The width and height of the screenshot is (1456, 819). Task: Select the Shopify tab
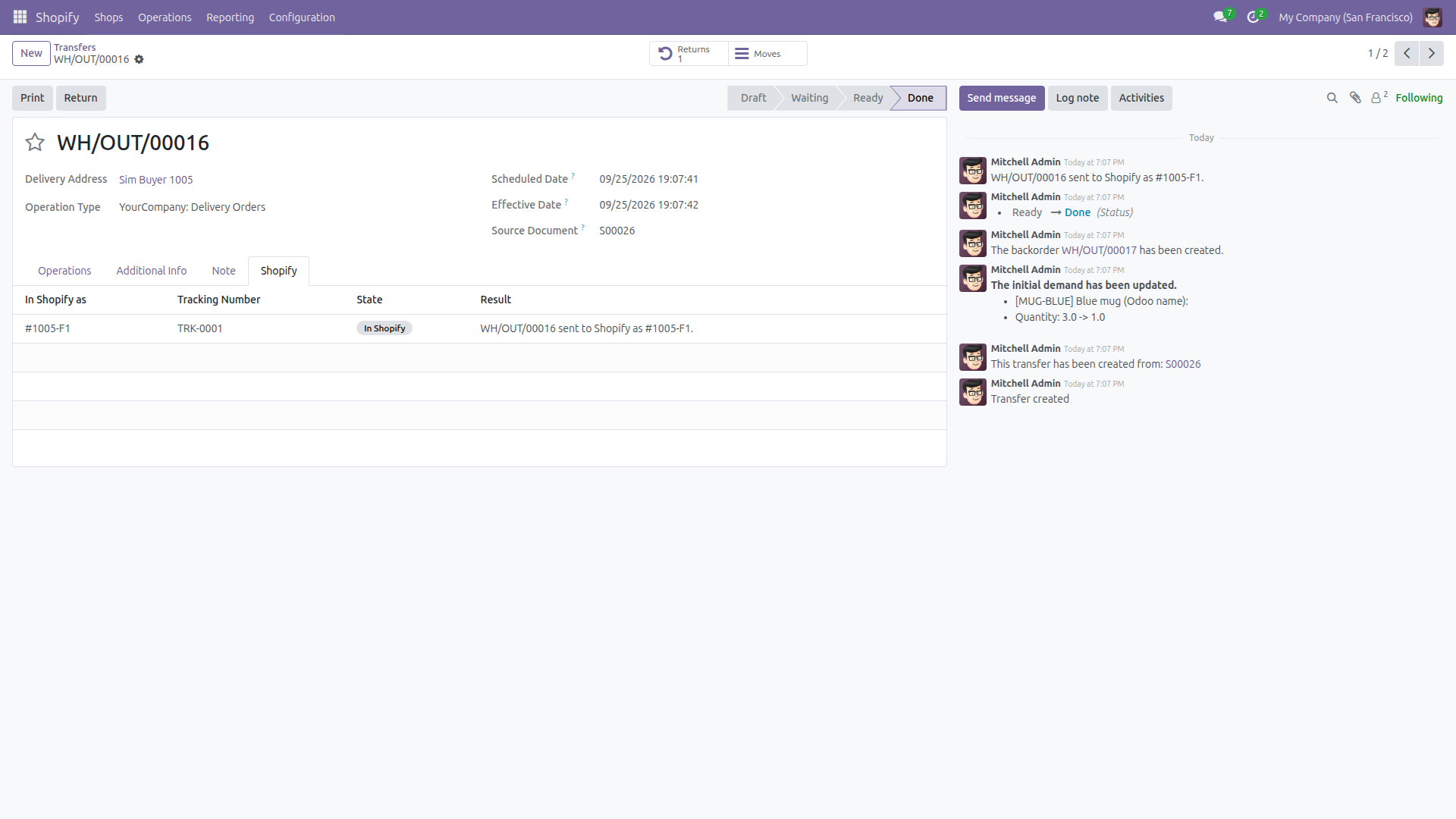[278, 271]
